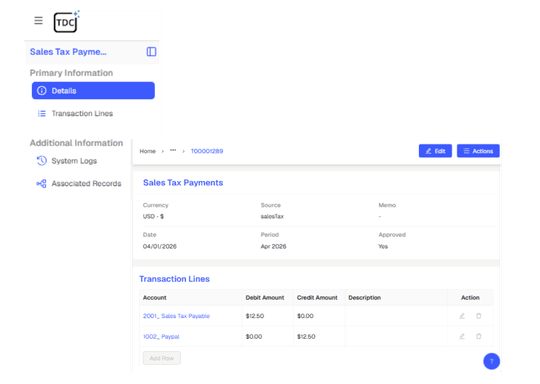The height and width of the screenshot is (384, 540).
Task: Open the 2001_ Sales Tax Payable account link
Action: (176, 316)
